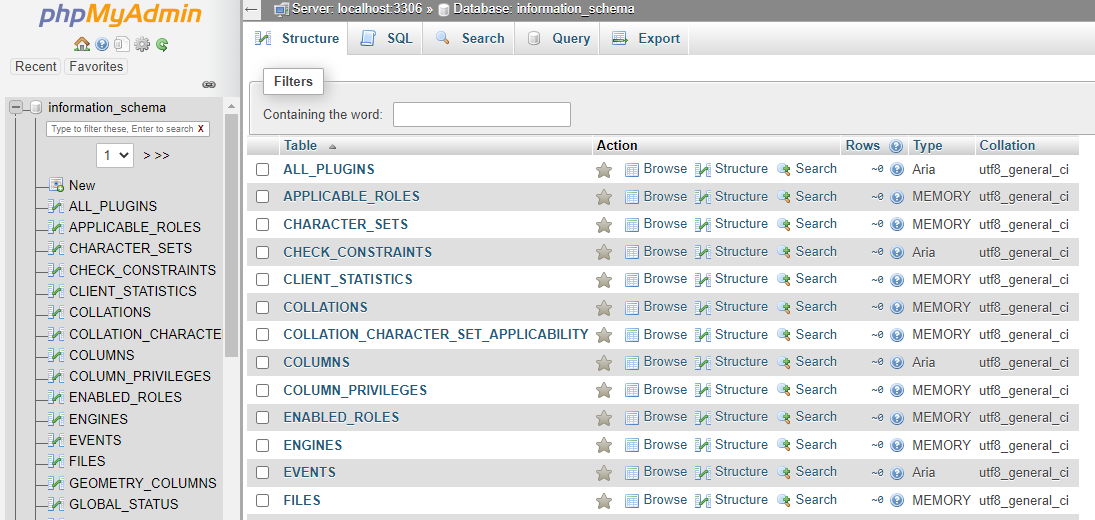
Task: Open the phpMyAdmin documentation help icon
Action: [102, 44]
